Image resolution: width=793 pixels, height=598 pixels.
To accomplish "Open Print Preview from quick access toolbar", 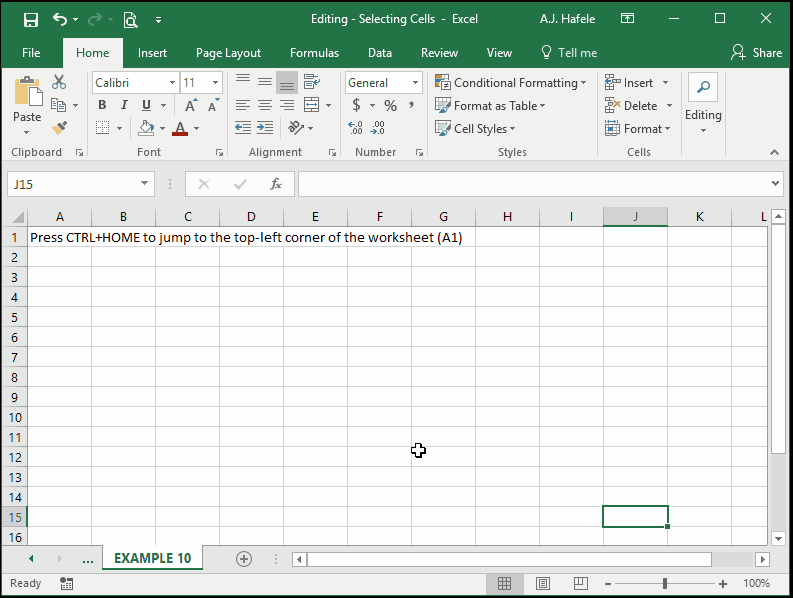I will pos(130,20).
